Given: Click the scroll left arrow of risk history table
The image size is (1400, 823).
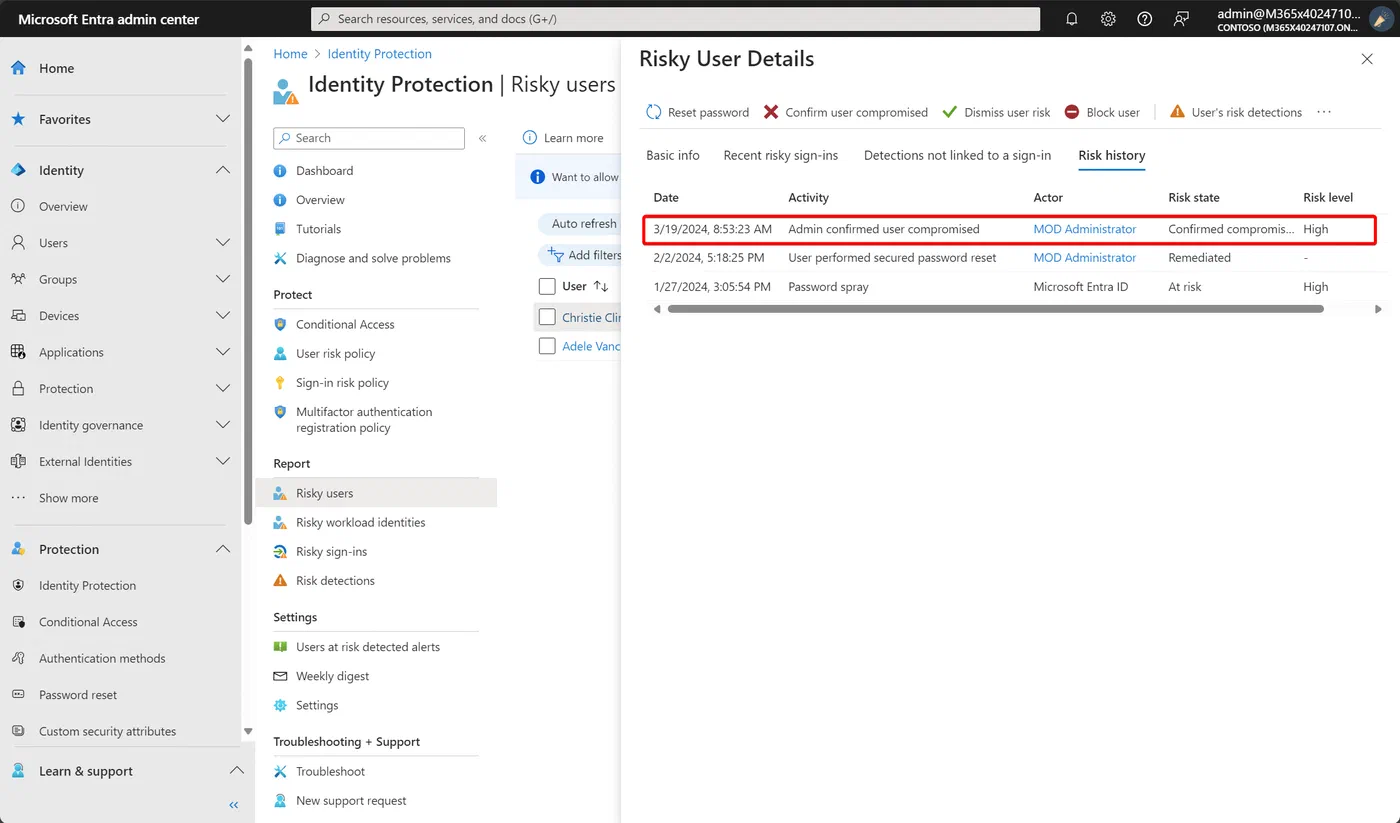Looking at the screenshot, I should click(657, 309).
